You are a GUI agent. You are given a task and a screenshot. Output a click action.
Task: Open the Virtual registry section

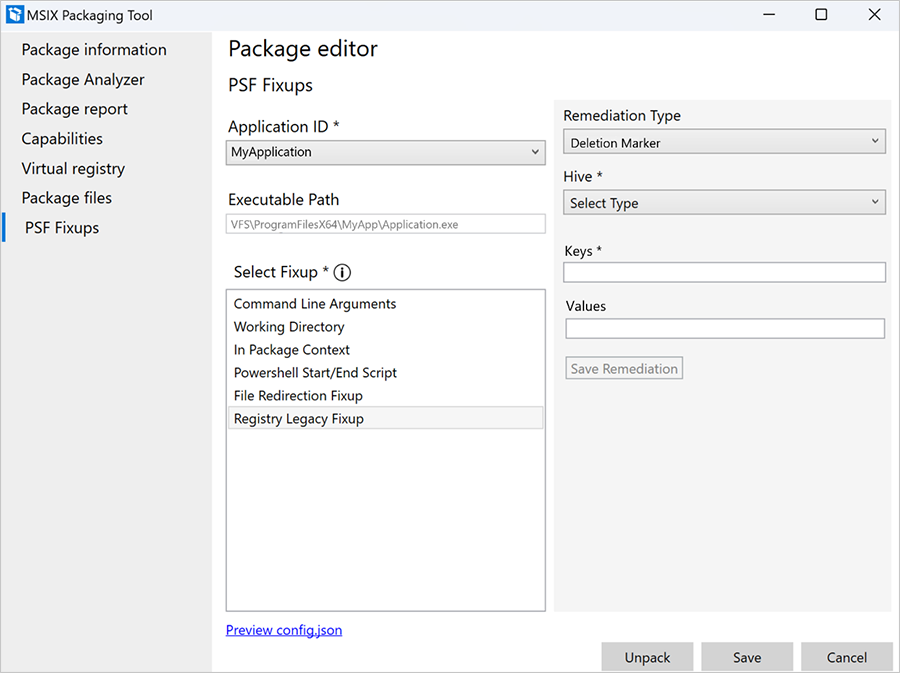(x=73, y=169)
